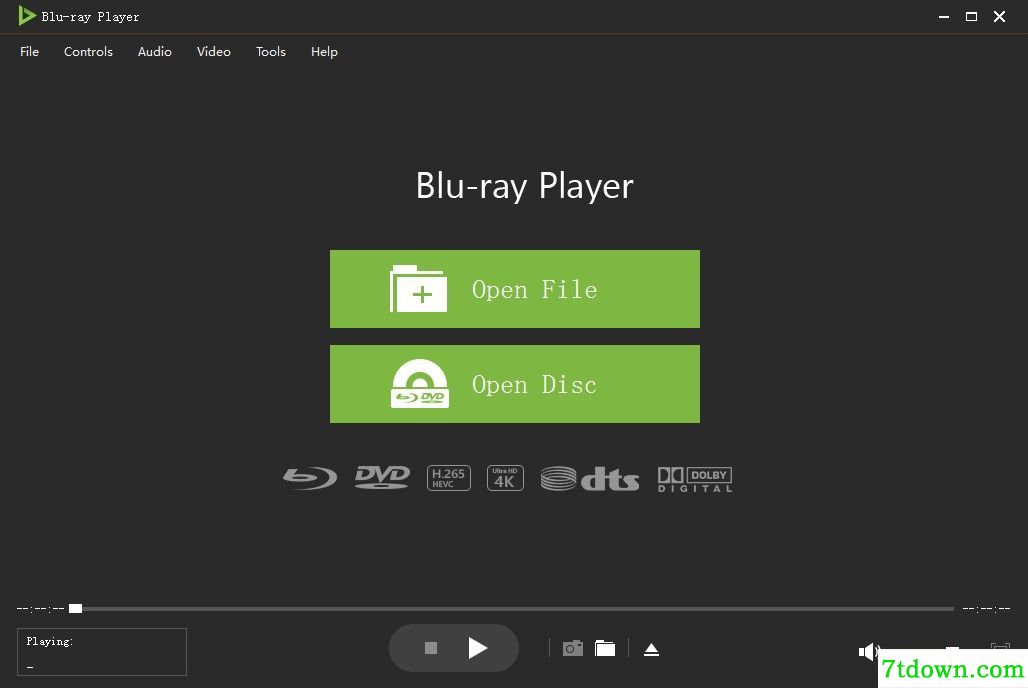1028x688 pixels.
Task: Click the Blu-ray Player app logo in title bar
Action: [x=27, y=16]
